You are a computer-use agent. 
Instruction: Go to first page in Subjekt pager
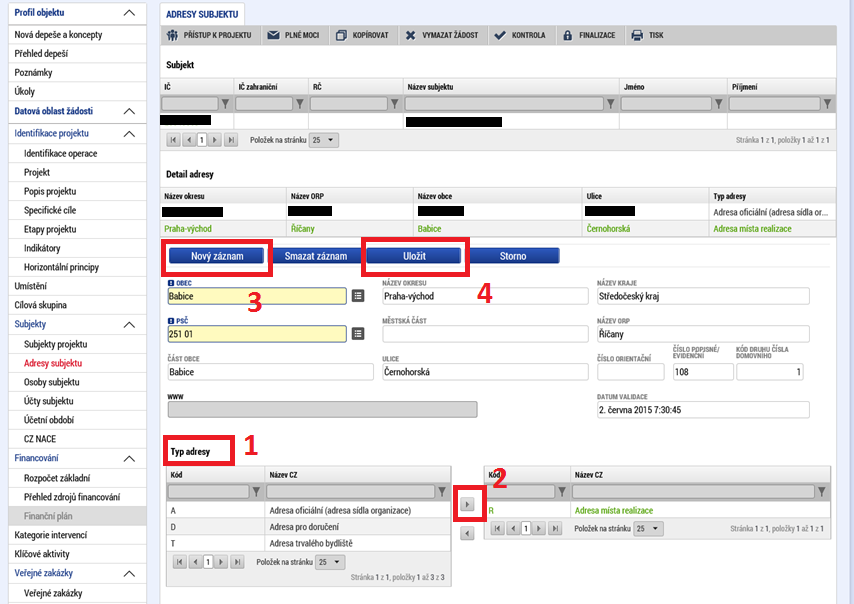173,140
